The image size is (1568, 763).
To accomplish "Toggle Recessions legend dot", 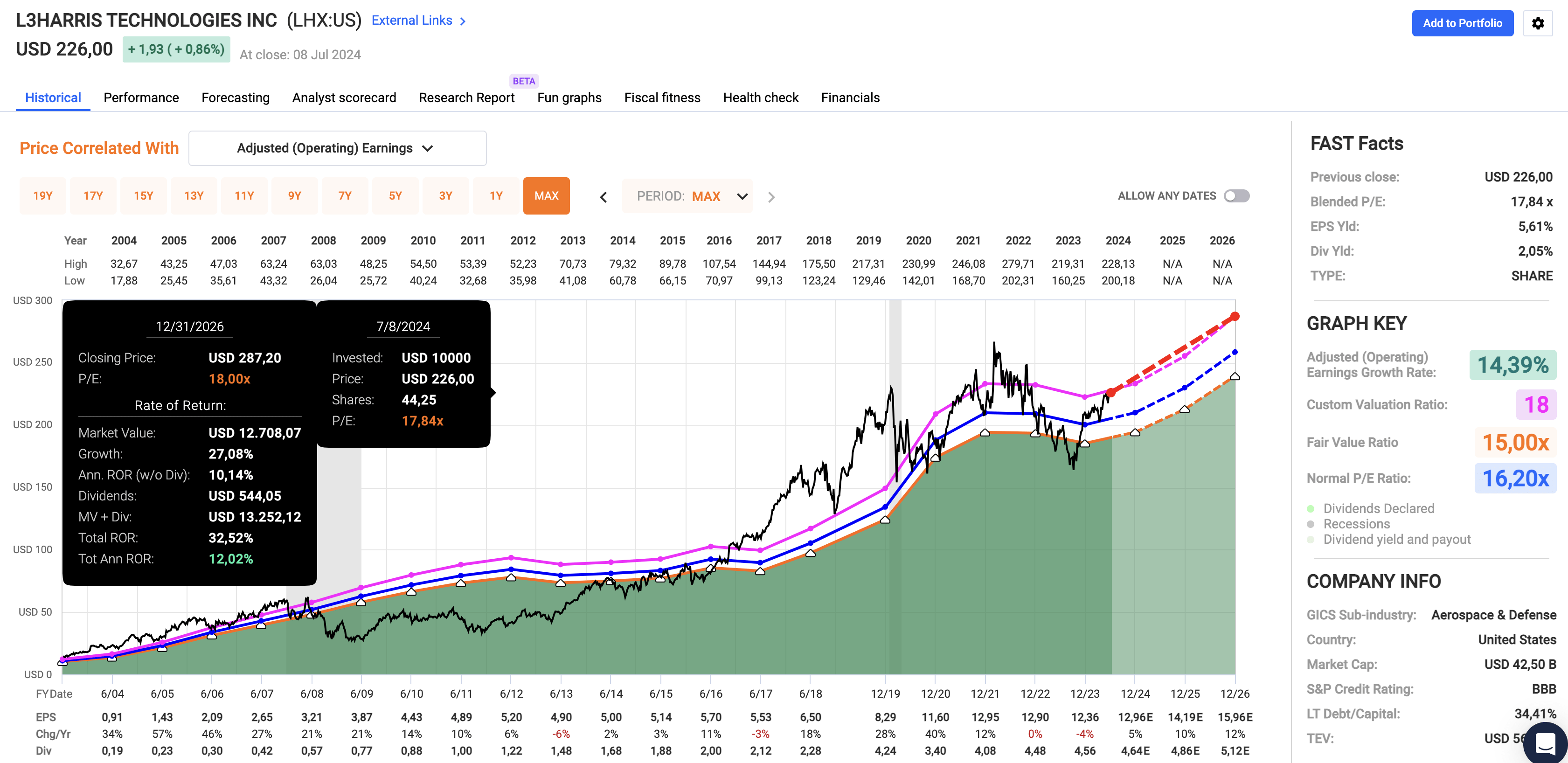I will [x=1311, y=524].
